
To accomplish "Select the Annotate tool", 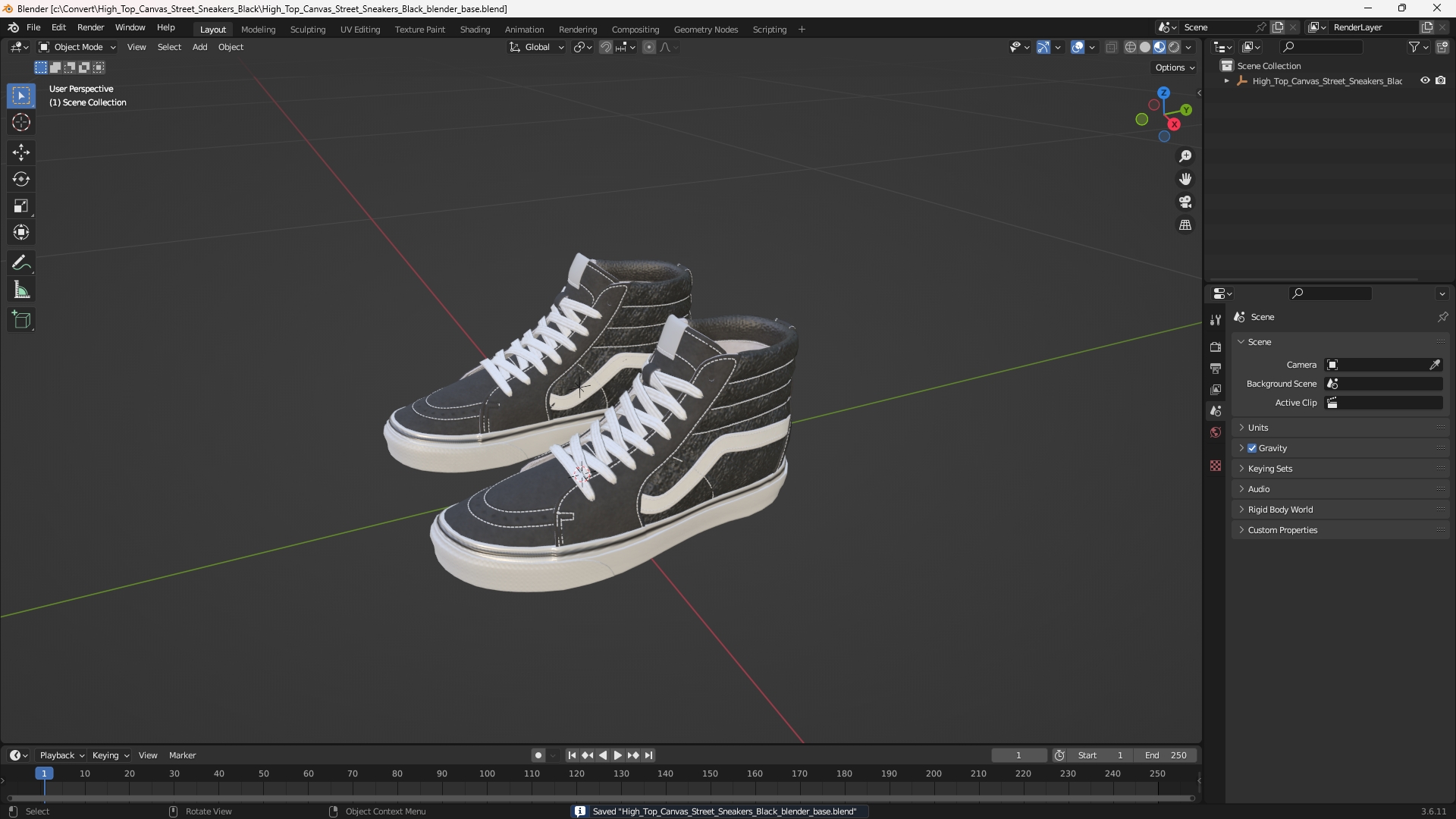I will coord(21,263).
